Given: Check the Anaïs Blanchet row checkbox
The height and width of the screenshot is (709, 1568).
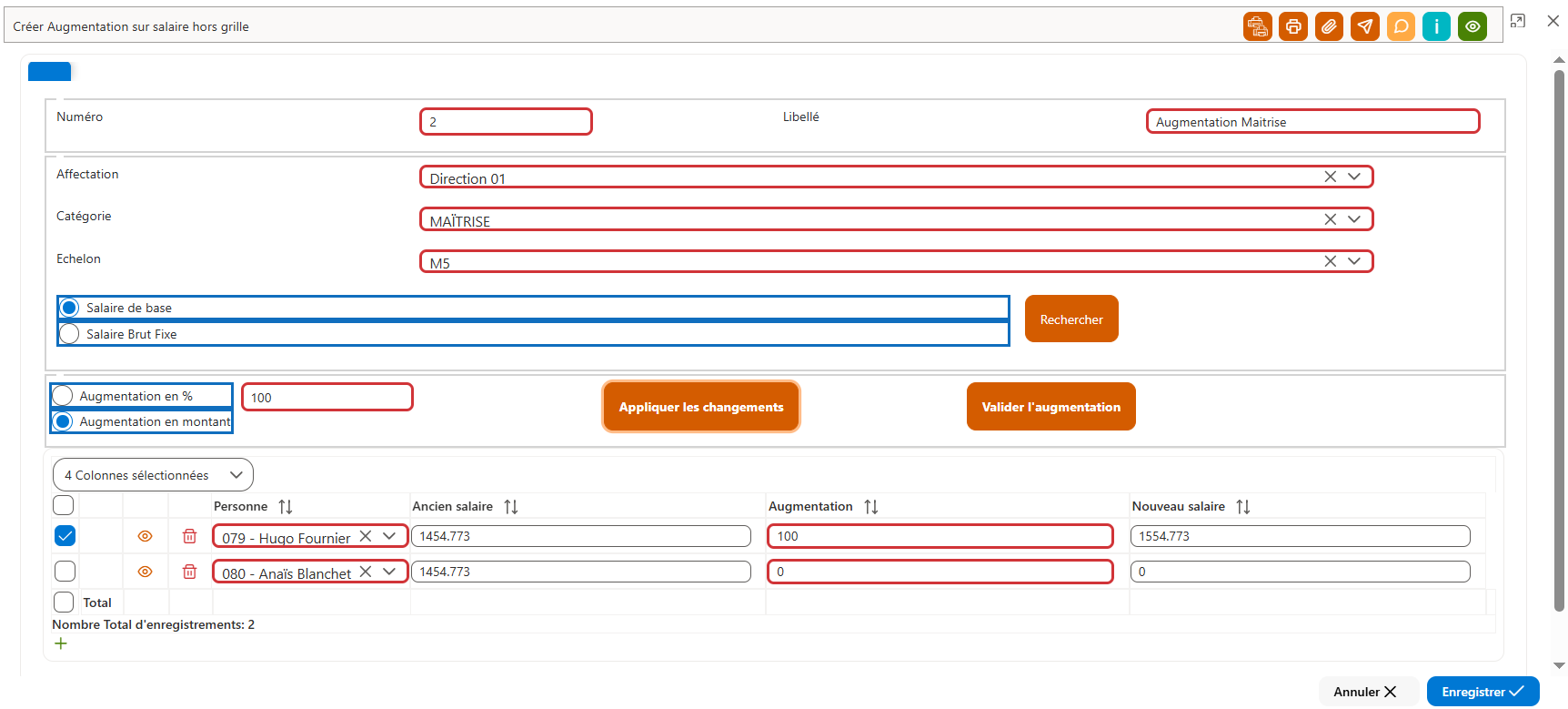Looking at the screenshot, I should click(x=65, y=572).
